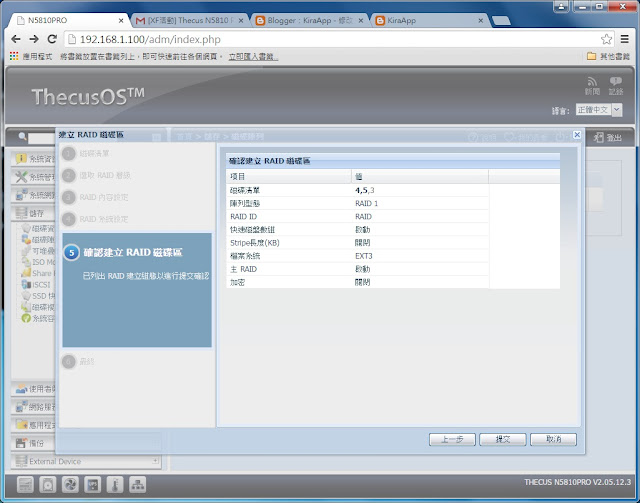Click the browser forward arrow
The width and height of the screenshot is (640, 503).
[34, 39]
